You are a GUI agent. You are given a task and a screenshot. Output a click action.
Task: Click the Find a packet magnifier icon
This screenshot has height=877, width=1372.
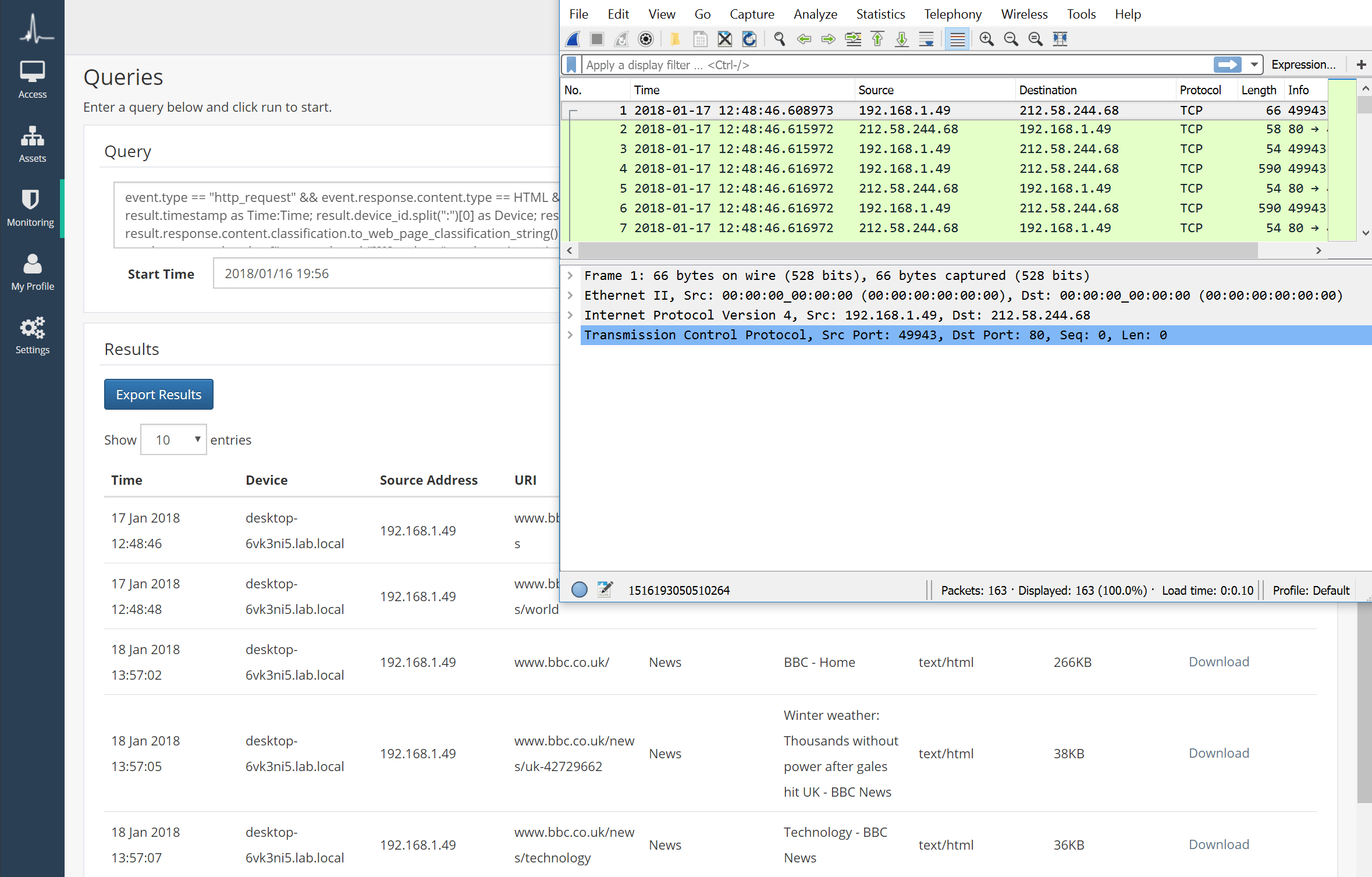780,39
